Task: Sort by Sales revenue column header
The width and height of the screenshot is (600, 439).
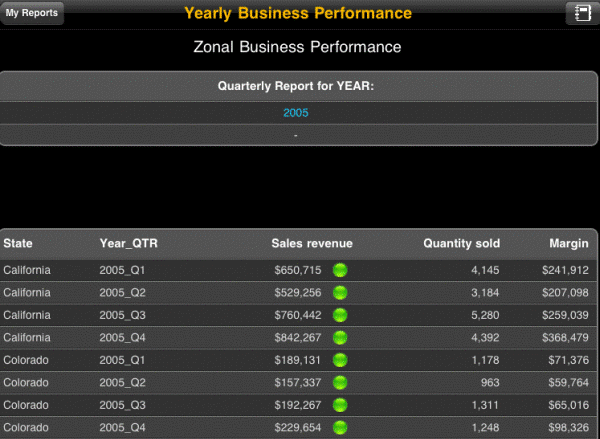Action: click(x=312, y=243)
